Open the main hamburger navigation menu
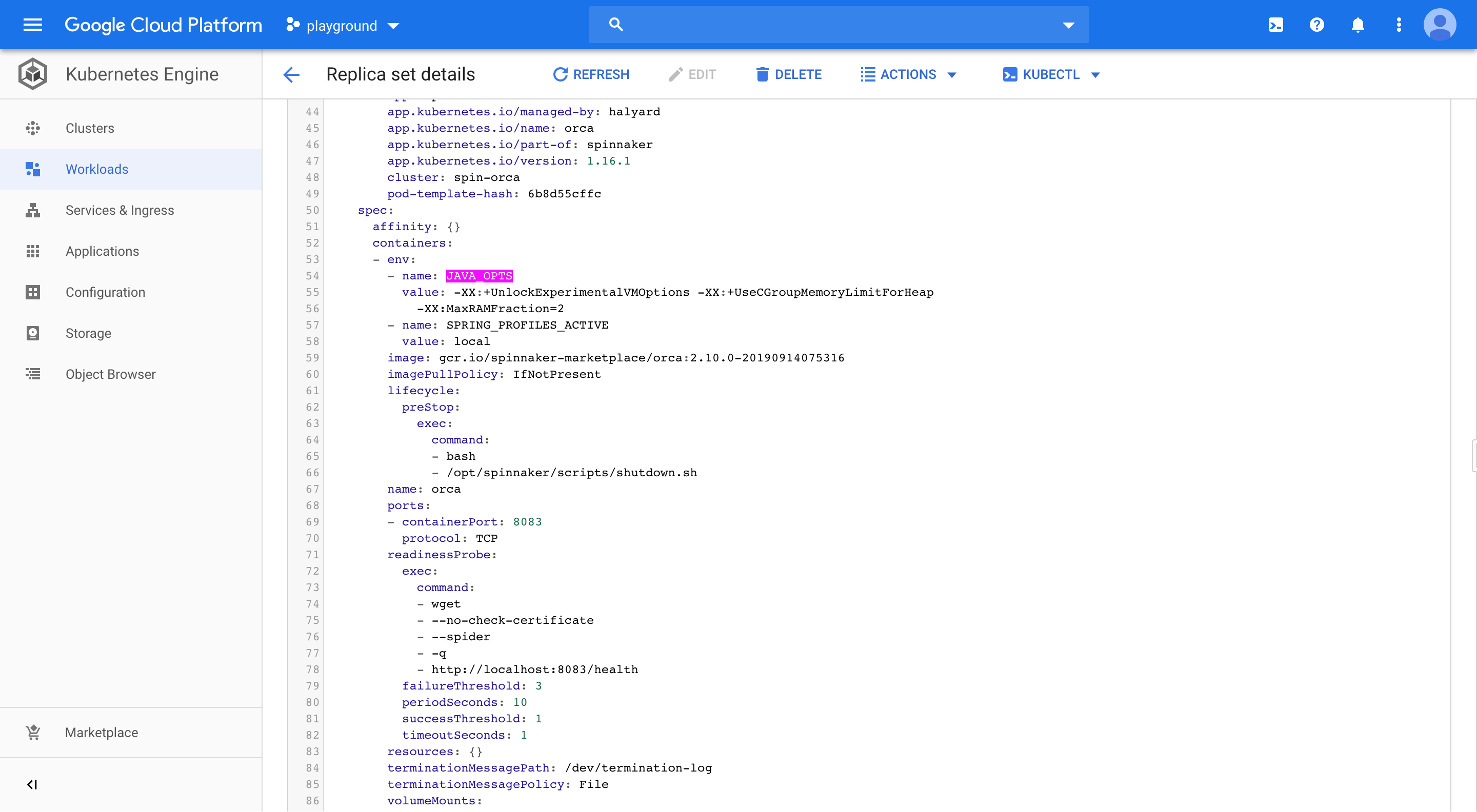Viewport: 1477px width, 812px height. 33,25
